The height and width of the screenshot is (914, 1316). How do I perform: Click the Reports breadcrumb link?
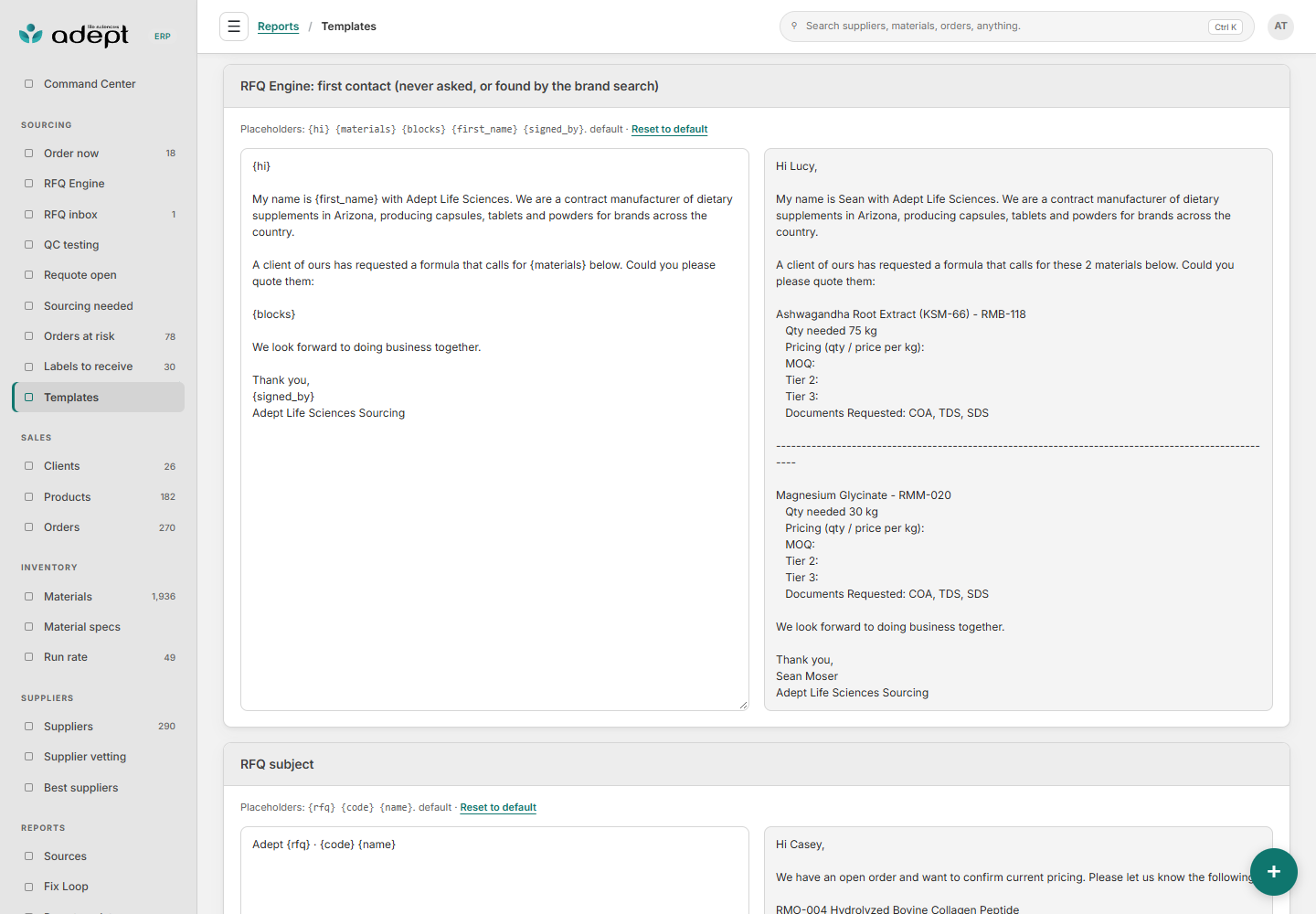[x=278, y=27]
